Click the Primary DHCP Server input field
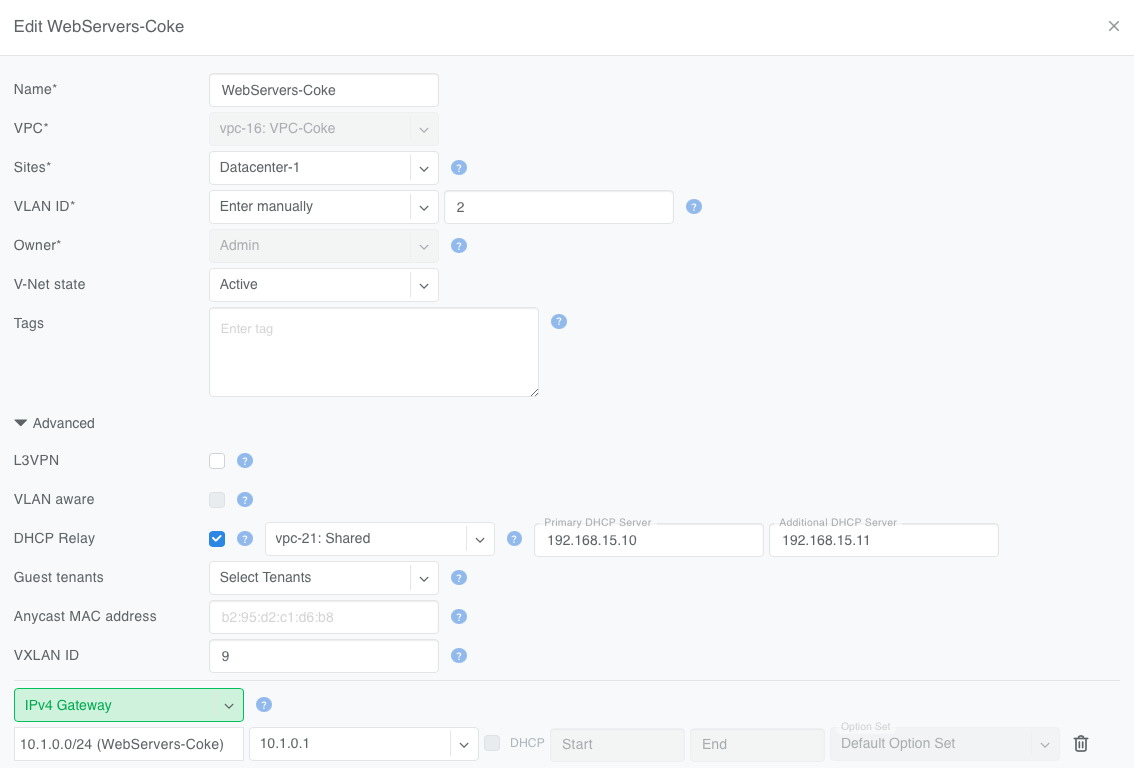The image size is (1134, 768). (648, 540)
